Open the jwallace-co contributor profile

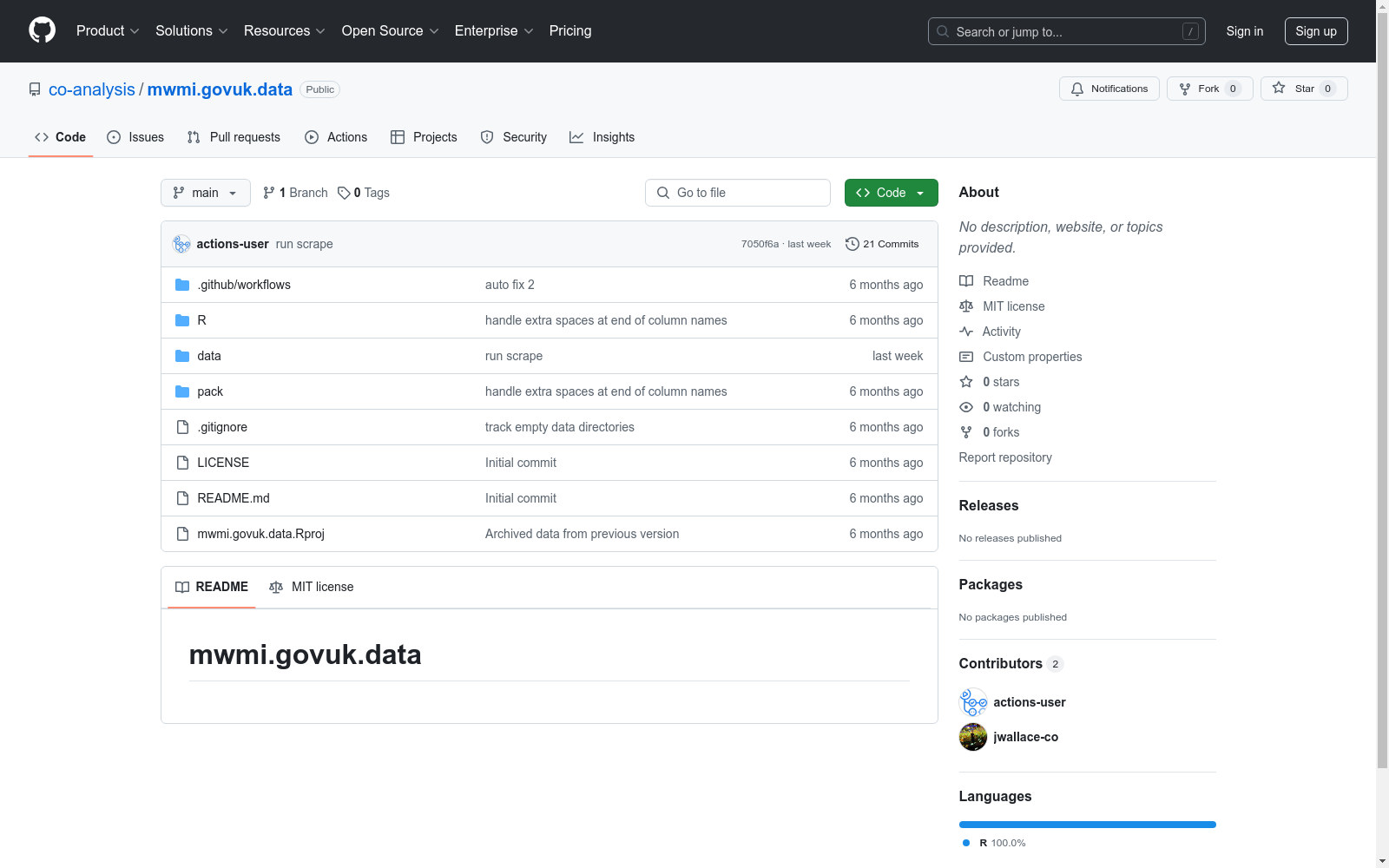point(1026,737)
